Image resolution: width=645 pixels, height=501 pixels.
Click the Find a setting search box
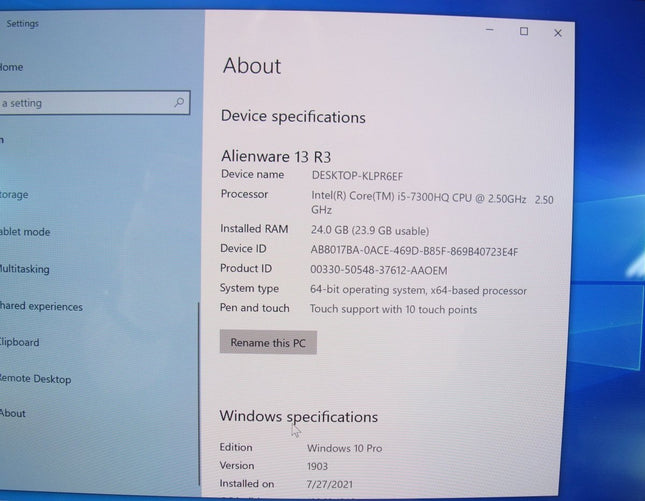click(x=95, y=103)
